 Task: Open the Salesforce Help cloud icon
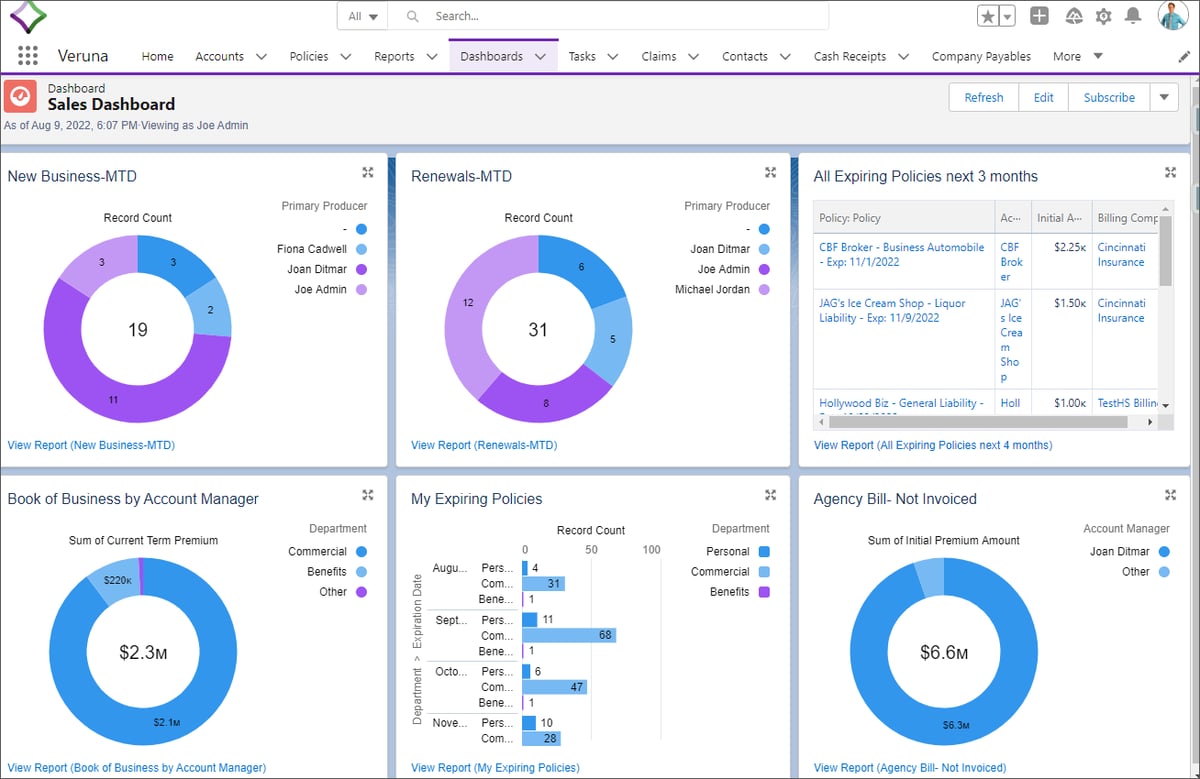point(1074,16)
